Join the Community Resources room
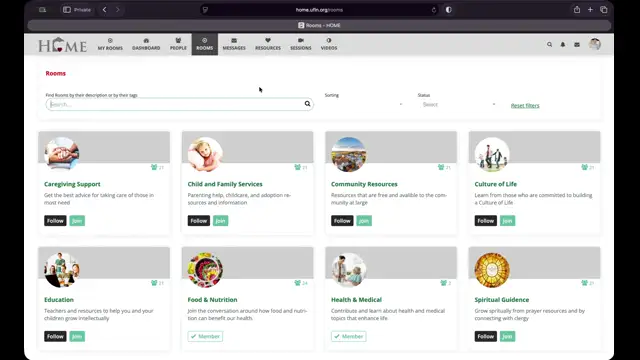The width and height of the screenshot is (640, 360). [364, 221]
